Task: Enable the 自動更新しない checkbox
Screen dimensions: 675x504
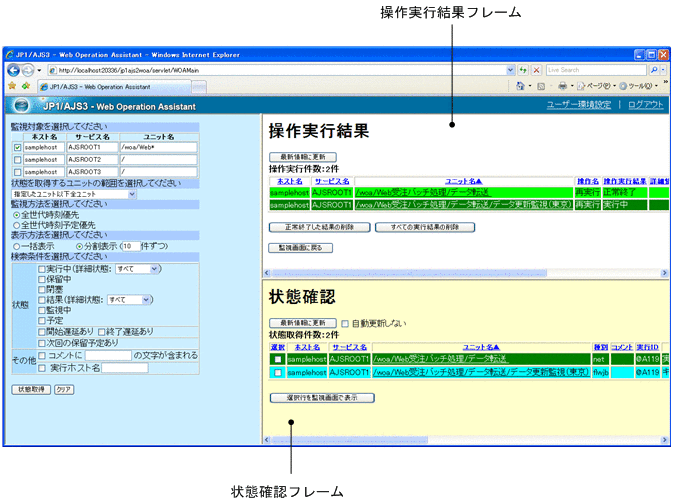Action: pyautogui.click(x=345, y=323)
